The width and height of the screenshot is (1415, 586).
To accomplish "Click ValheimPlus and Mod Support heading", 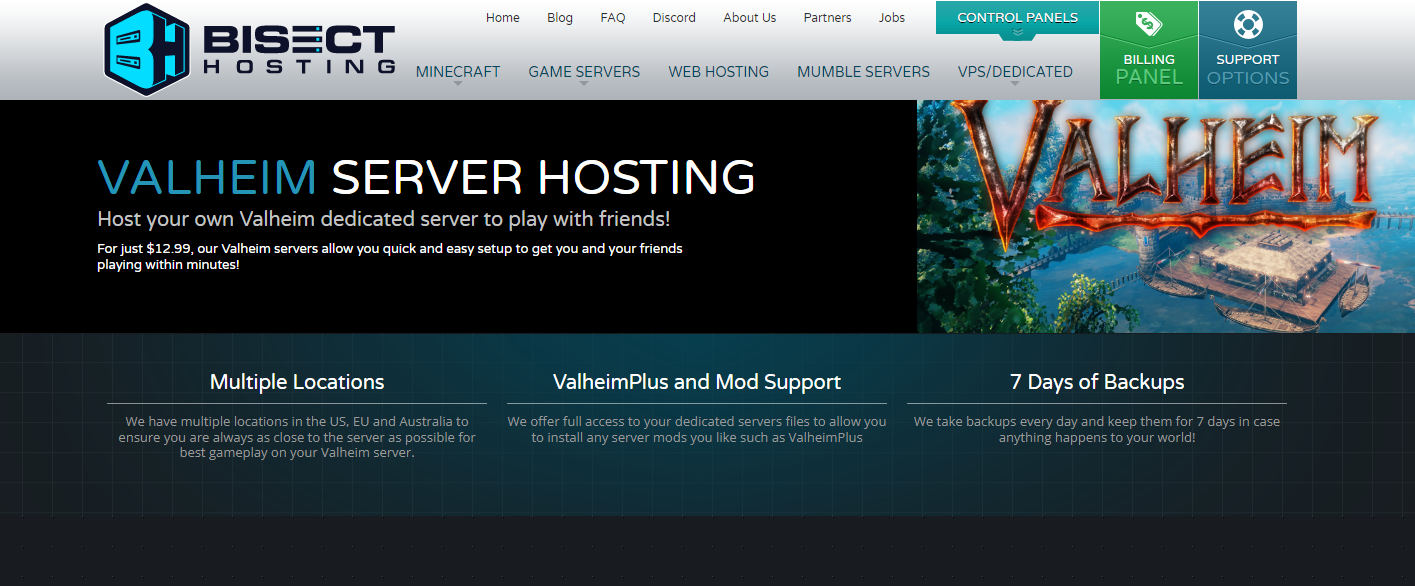I will pos(697,382).
